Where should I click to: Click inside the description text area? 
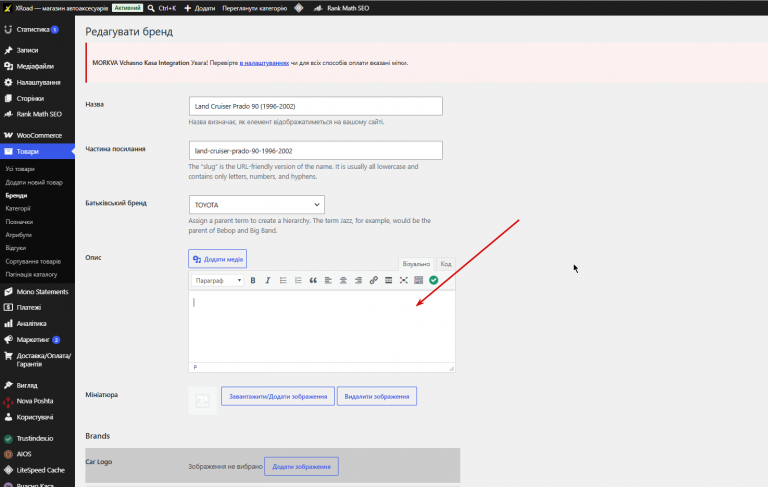click(322, 327)
